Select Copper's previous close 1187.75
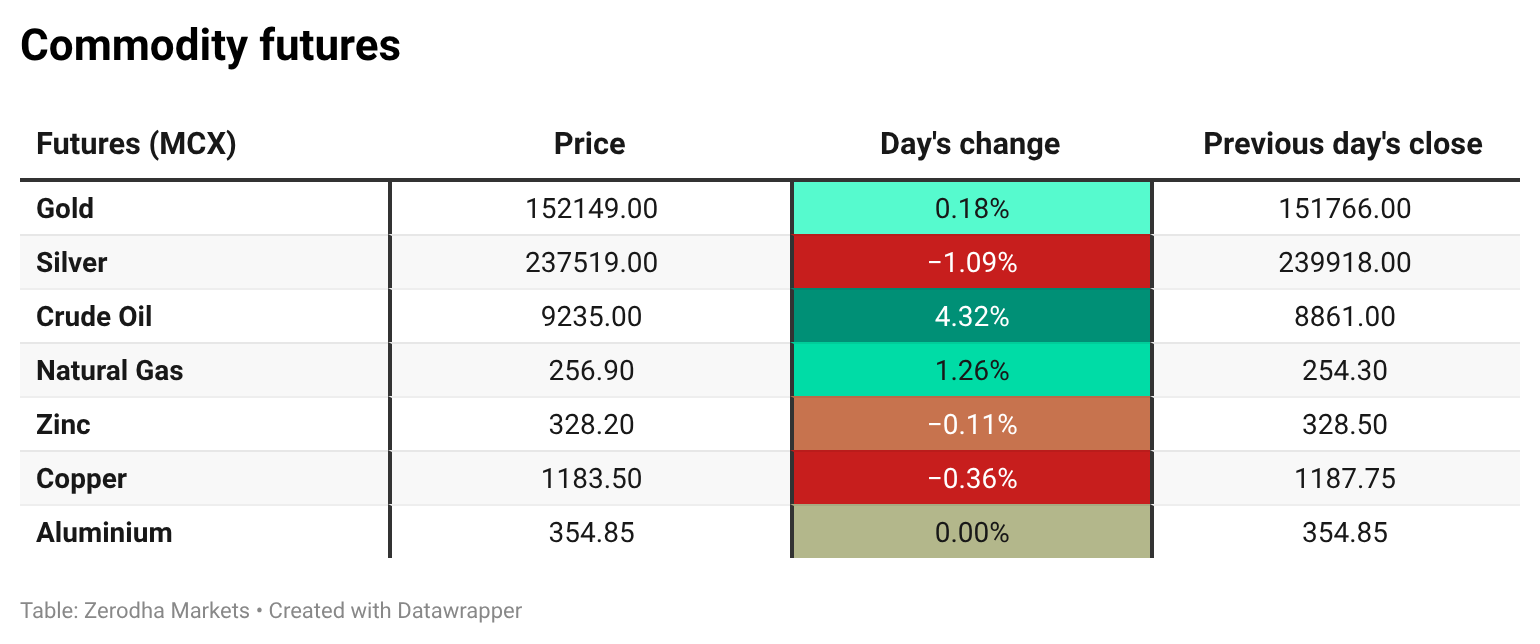The height and width of the screenshot is (644, 1540). (x=1344, y=479)
